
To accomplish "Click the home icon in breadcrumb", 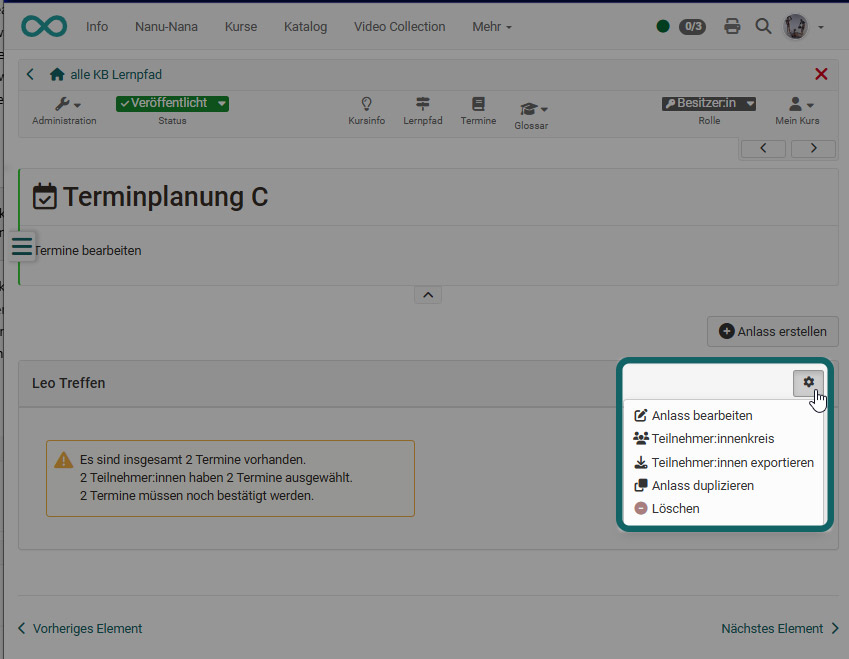I will pos(57,74).
